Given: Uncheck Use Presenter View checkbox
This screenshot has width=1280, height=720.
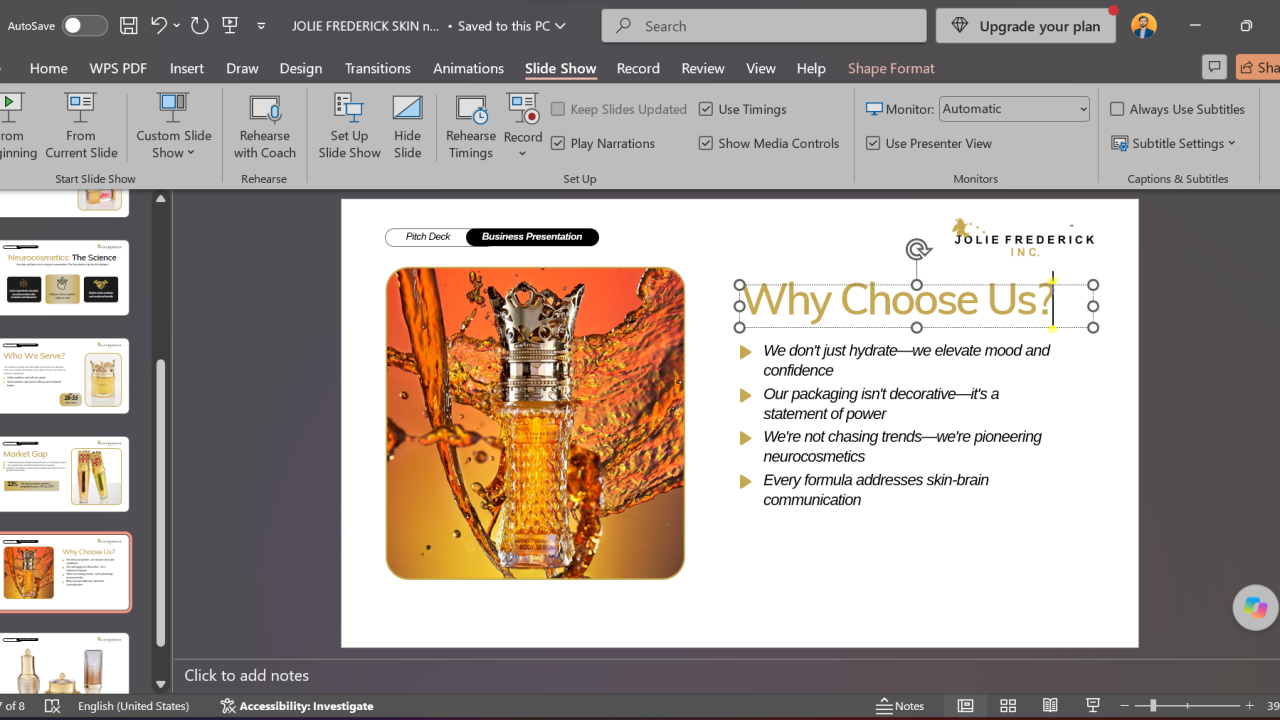Looking at the screenshot, I should coord(873,143).
